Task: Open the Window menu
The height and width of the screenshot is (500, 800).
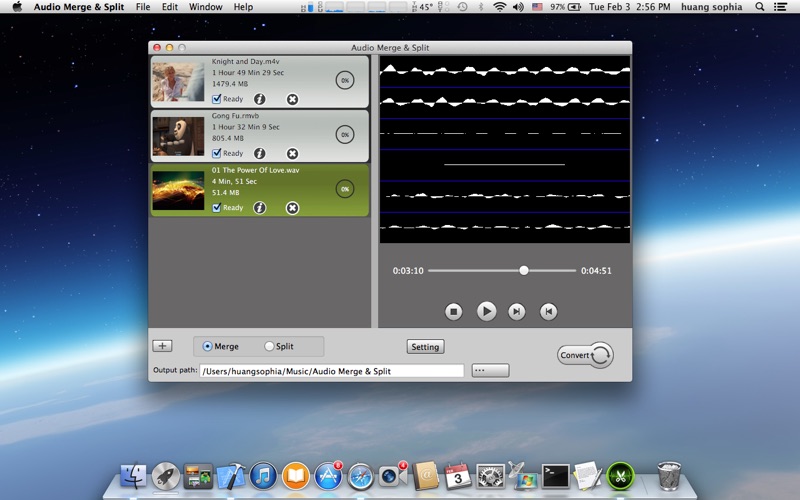Action: pos(205,7)
